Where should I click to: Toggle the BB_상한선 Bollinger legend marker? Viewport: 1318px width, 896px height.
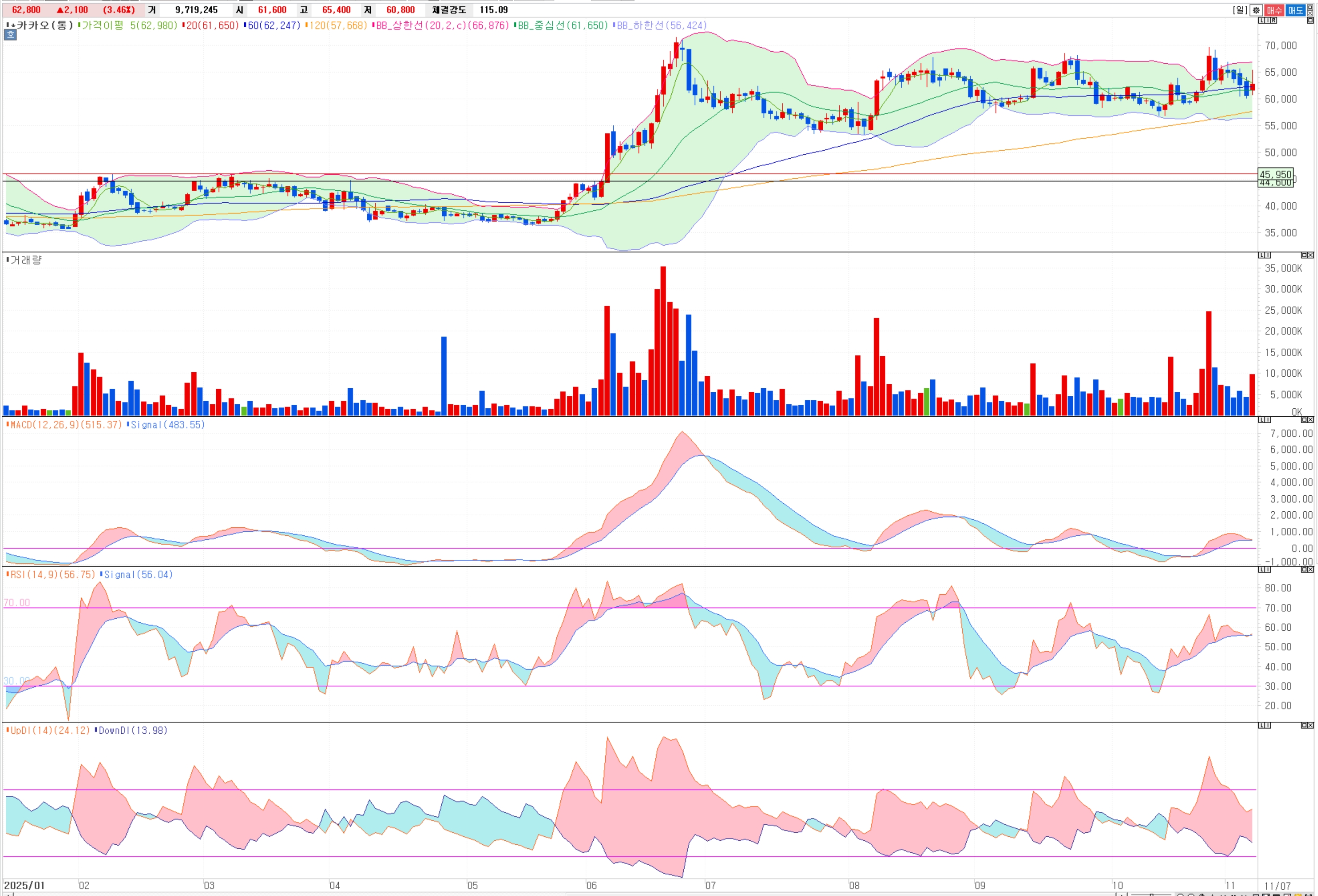(373, 25)
